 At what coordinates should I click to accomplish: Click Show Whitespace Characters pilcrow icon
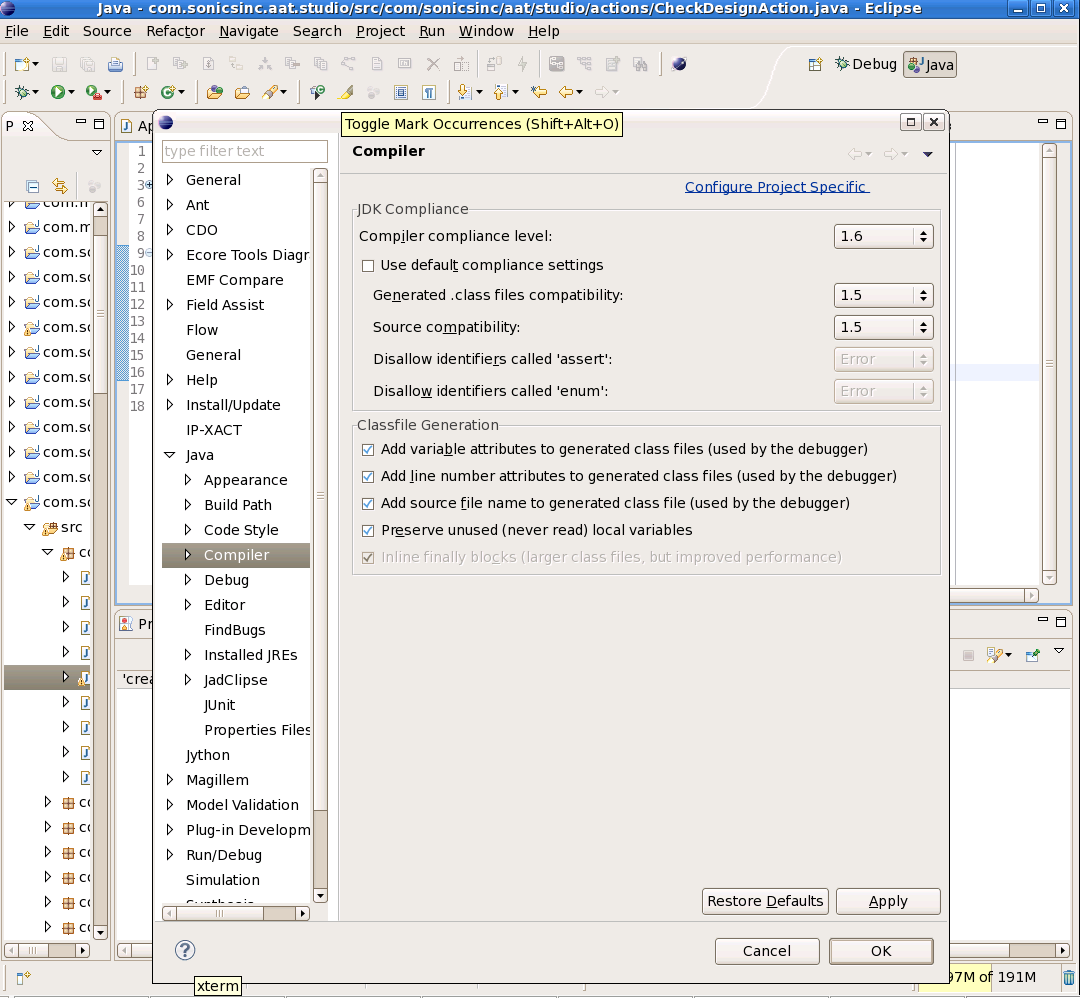[x=428, y=92]
